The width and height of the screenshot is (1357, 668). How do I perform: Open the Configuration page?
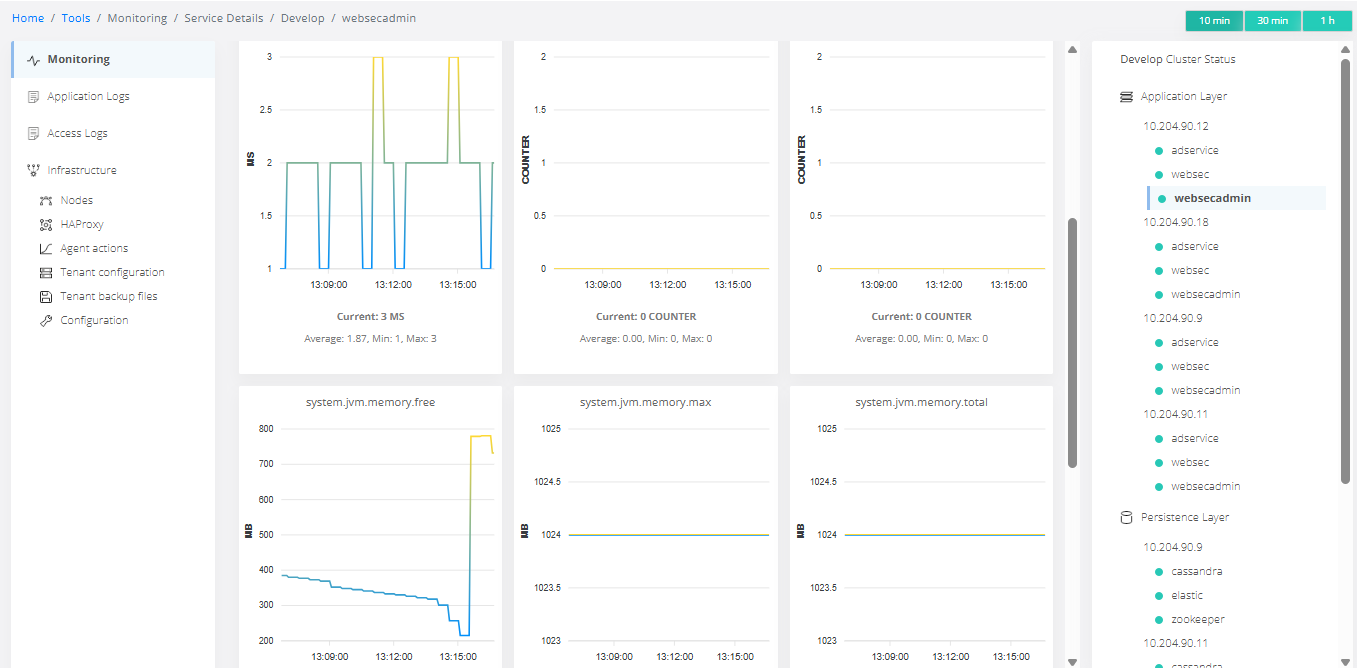(94, 321)
